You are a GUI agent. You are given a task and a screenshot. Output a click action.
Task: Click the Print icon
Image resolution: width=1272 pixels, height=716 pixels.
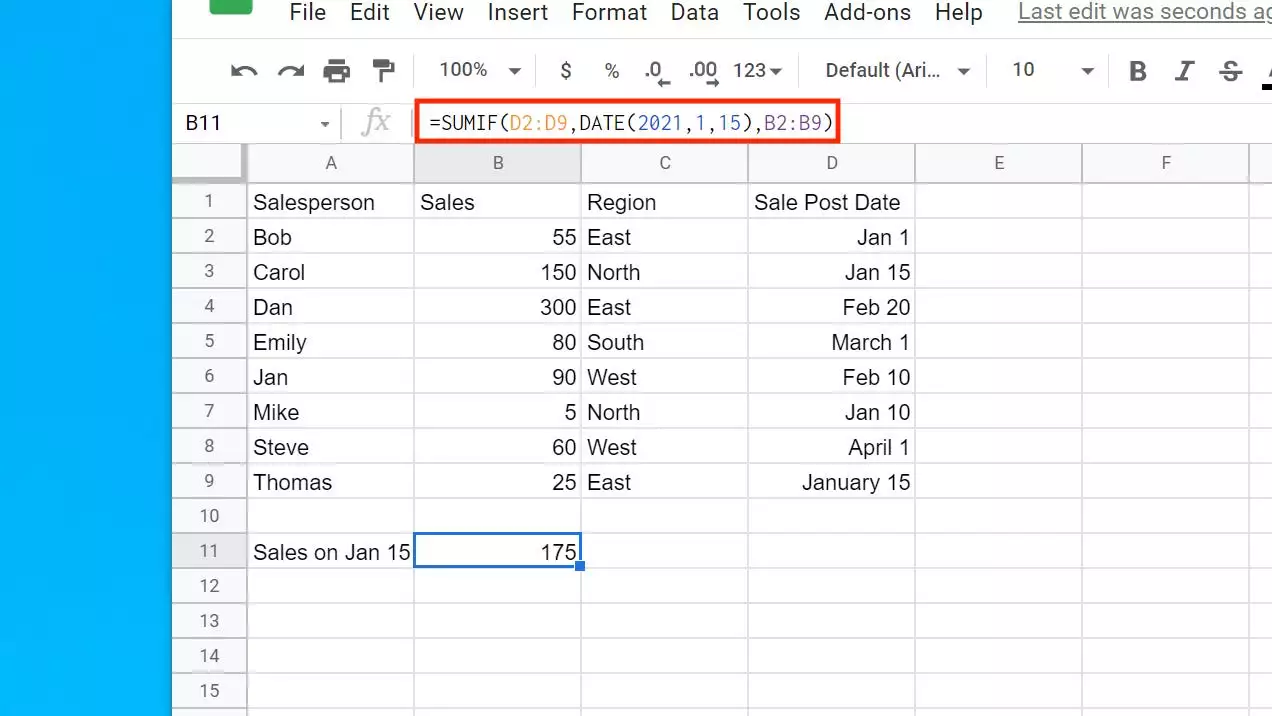(x=337, y=71)
